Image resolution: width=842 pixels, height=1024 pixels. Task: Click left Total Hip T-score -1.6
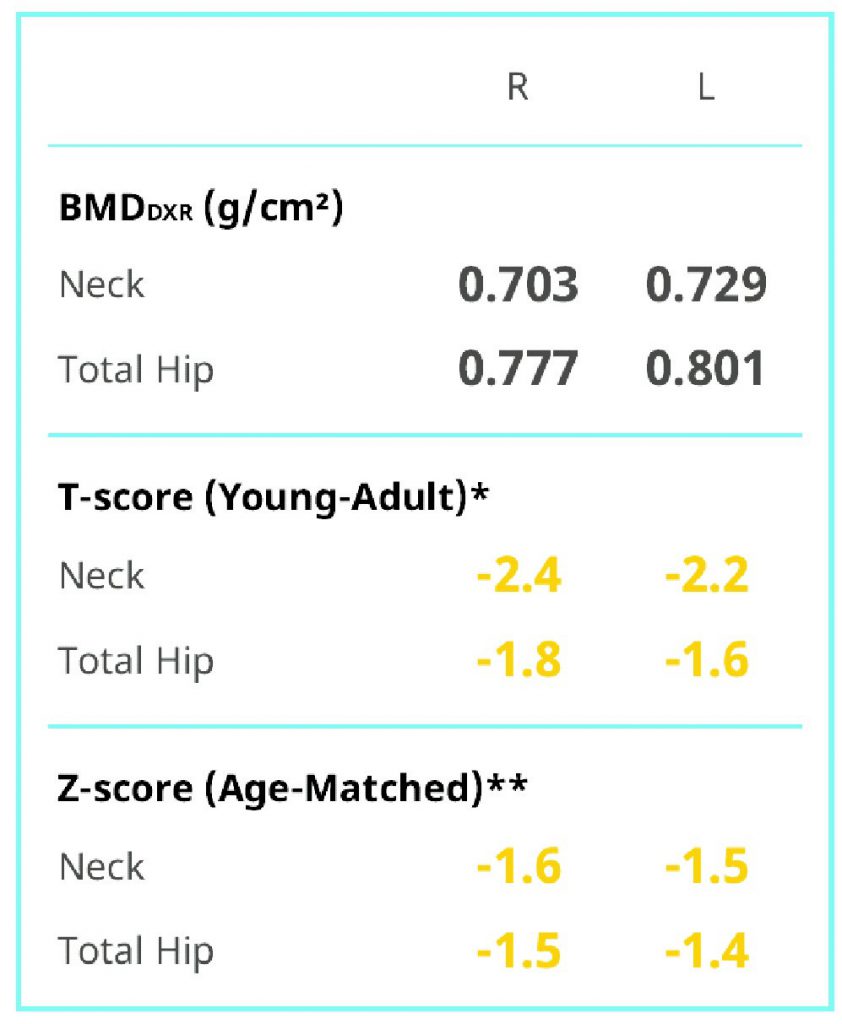pyautogui.click(x=707, y=659)
